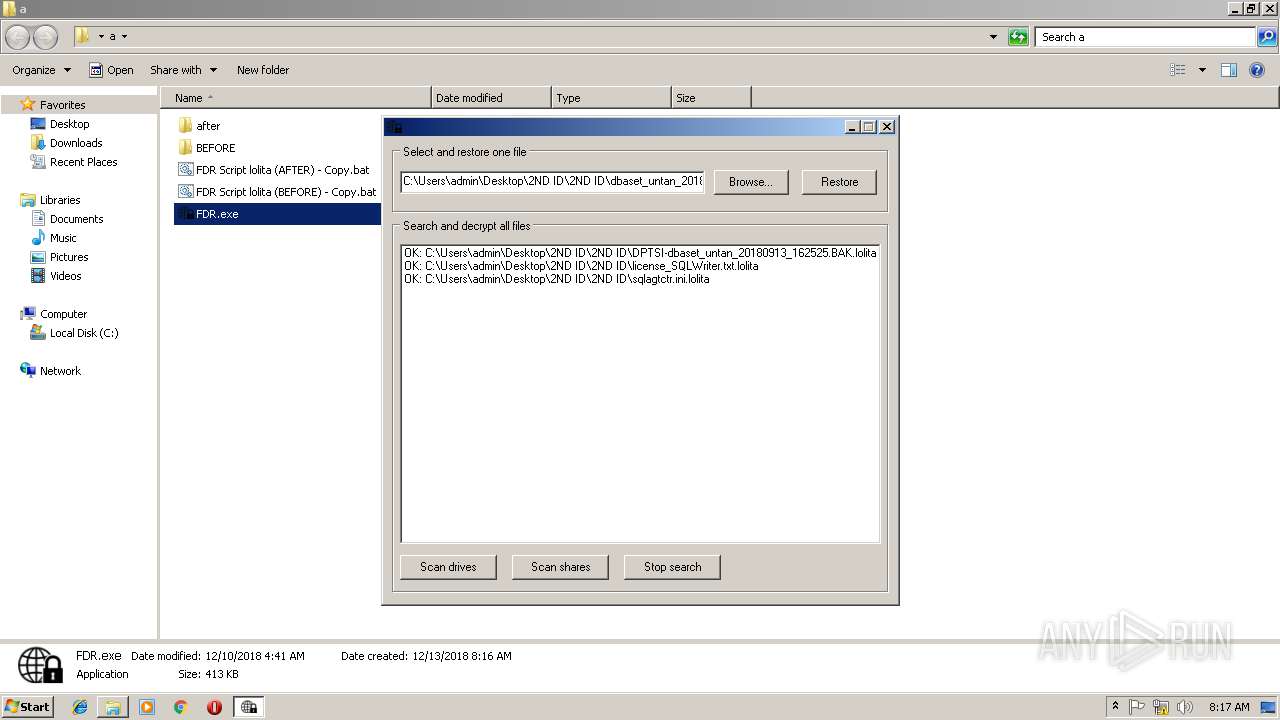Expand address bar history dropdown
Image resolution: width=1280 pixels, height=720 pixels.
[993, 37]
